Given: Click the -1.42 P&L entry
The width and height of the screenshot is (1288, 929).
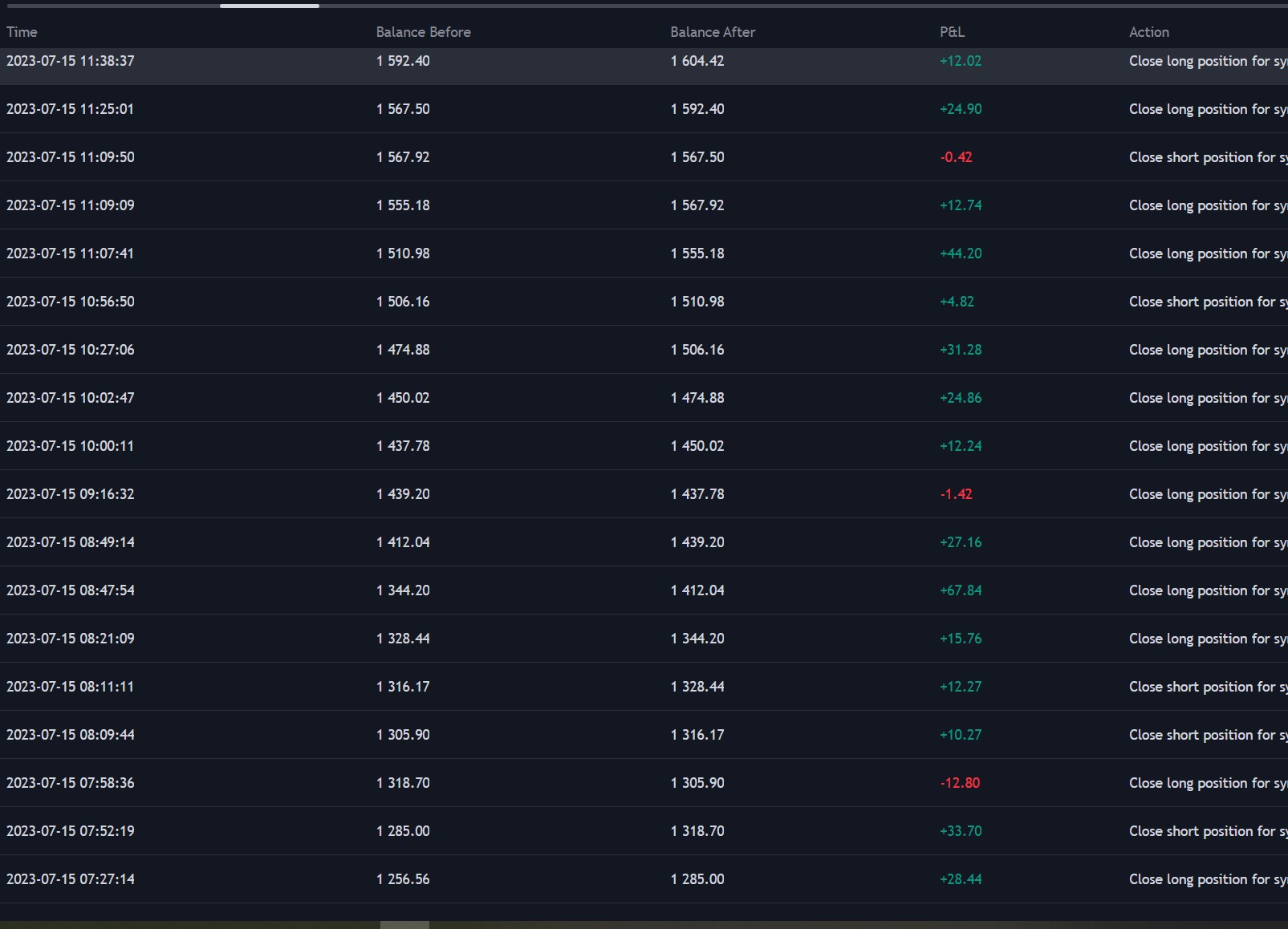Looking at the screenshot, I should click(956, 494).
